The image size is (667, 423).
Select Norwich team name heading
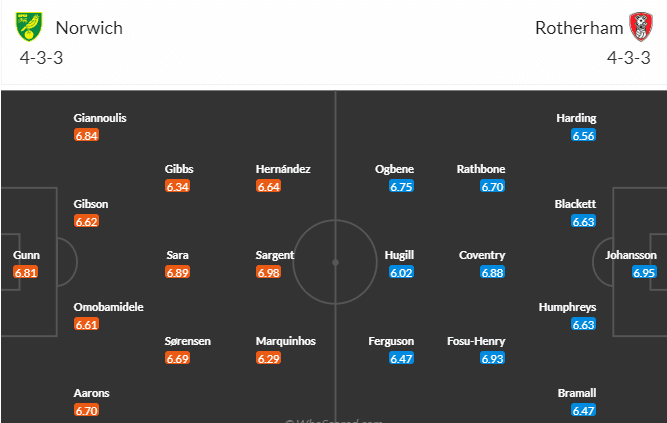(89, 28)
